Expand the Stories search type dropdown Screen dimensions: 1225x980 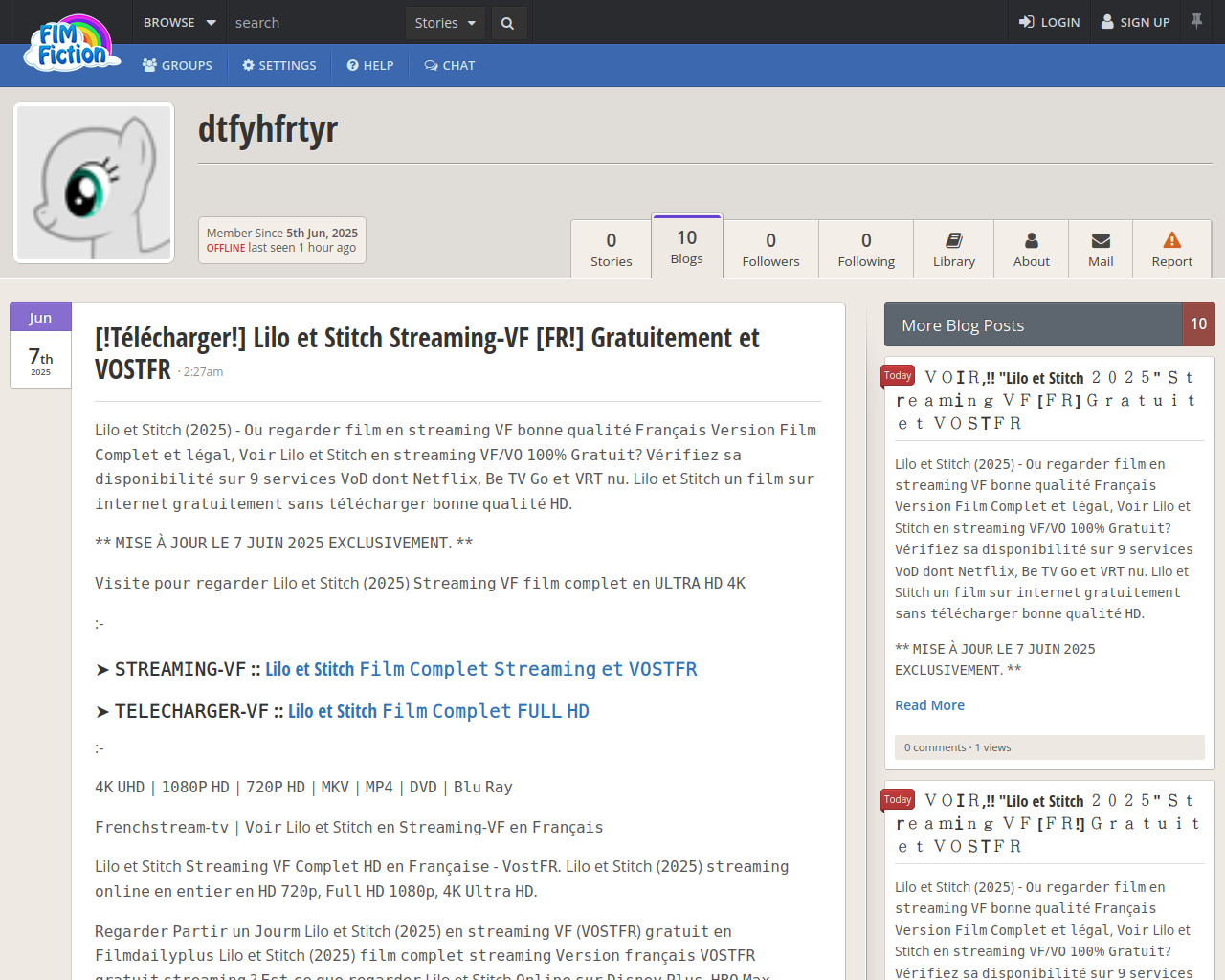[x=445, y=23]
